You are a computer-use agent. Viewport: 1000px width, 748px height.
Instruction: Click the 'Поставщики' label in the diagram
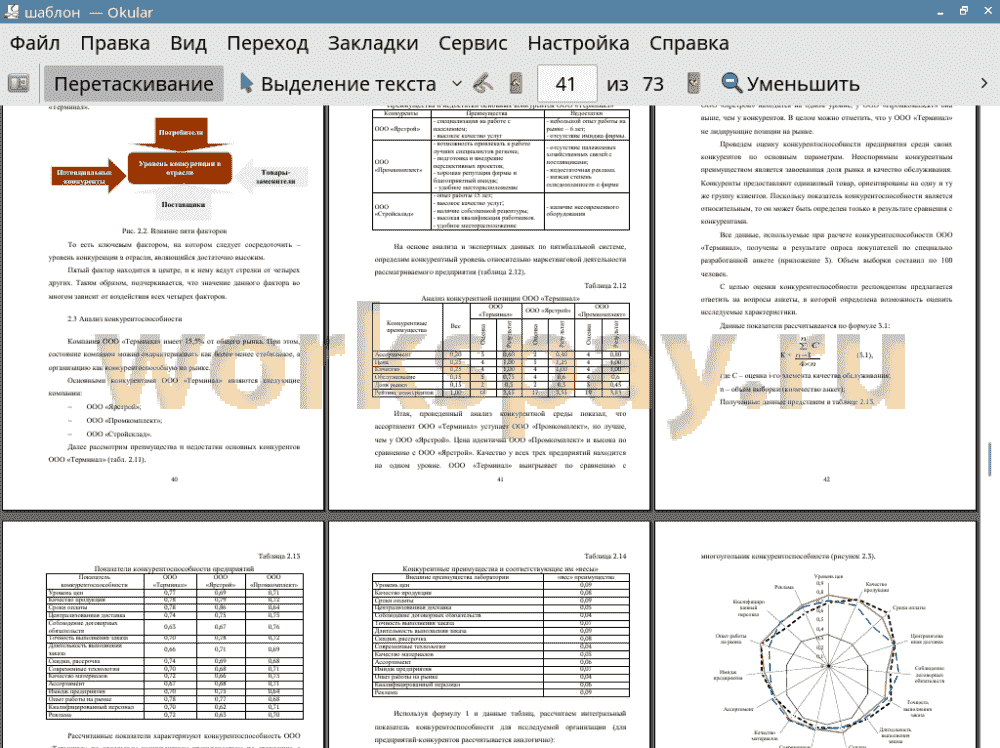point(183,205)
